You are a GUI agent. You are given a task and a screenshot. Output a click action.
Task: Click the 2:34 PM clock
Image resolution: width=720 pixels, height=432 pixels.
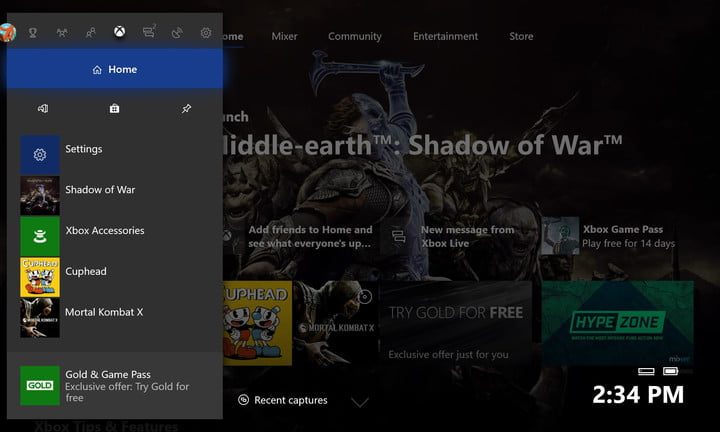tap(638, 395)
